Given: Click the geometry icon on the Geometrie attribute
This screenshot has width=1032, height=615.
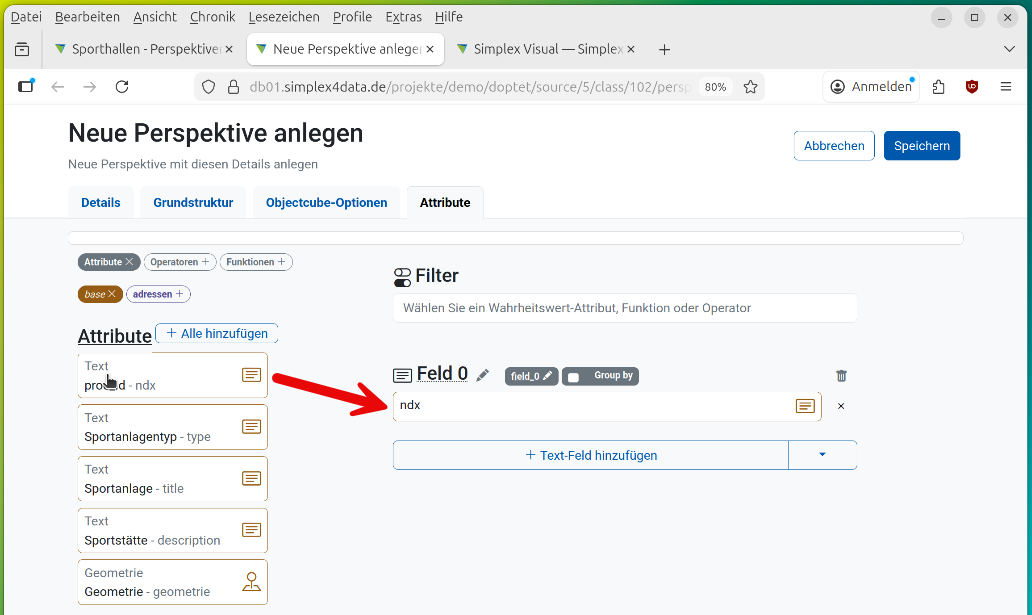Looking at the screenshot, I should (251, 582).
